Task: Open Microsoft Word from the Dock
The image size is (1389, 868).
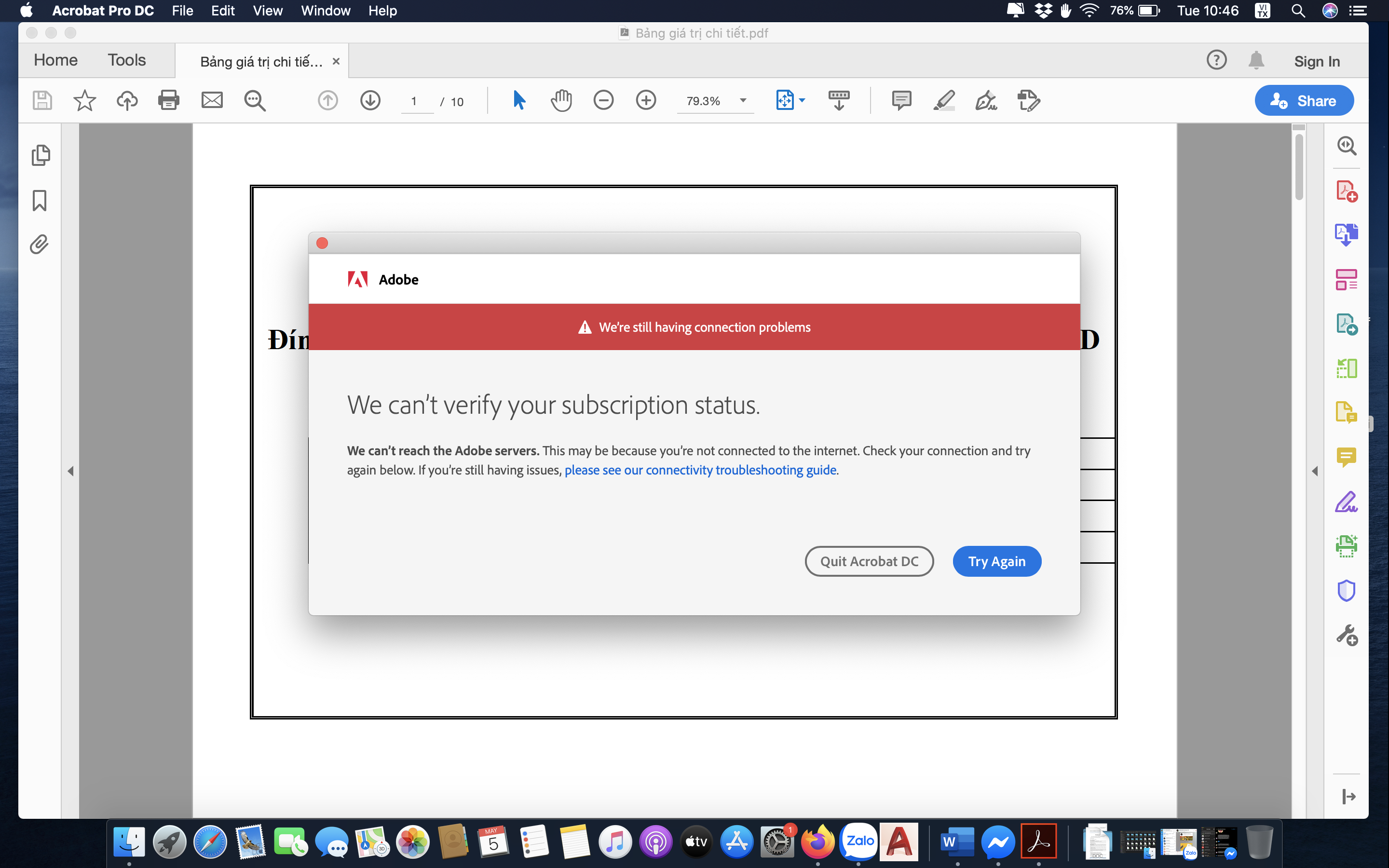Action: pos(957,841)
